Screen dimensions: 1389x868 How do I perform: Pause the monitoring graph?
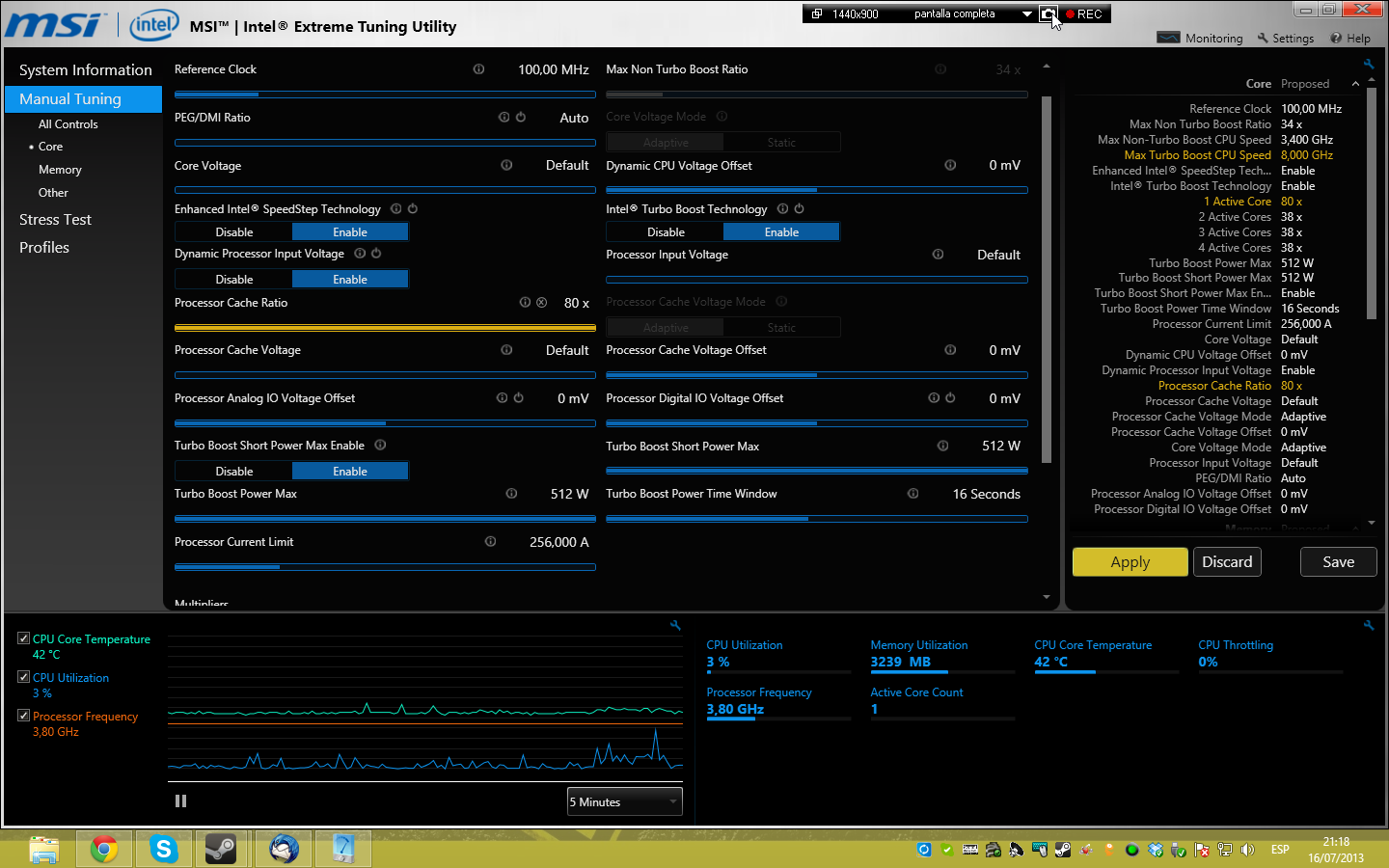coord(180,801)
